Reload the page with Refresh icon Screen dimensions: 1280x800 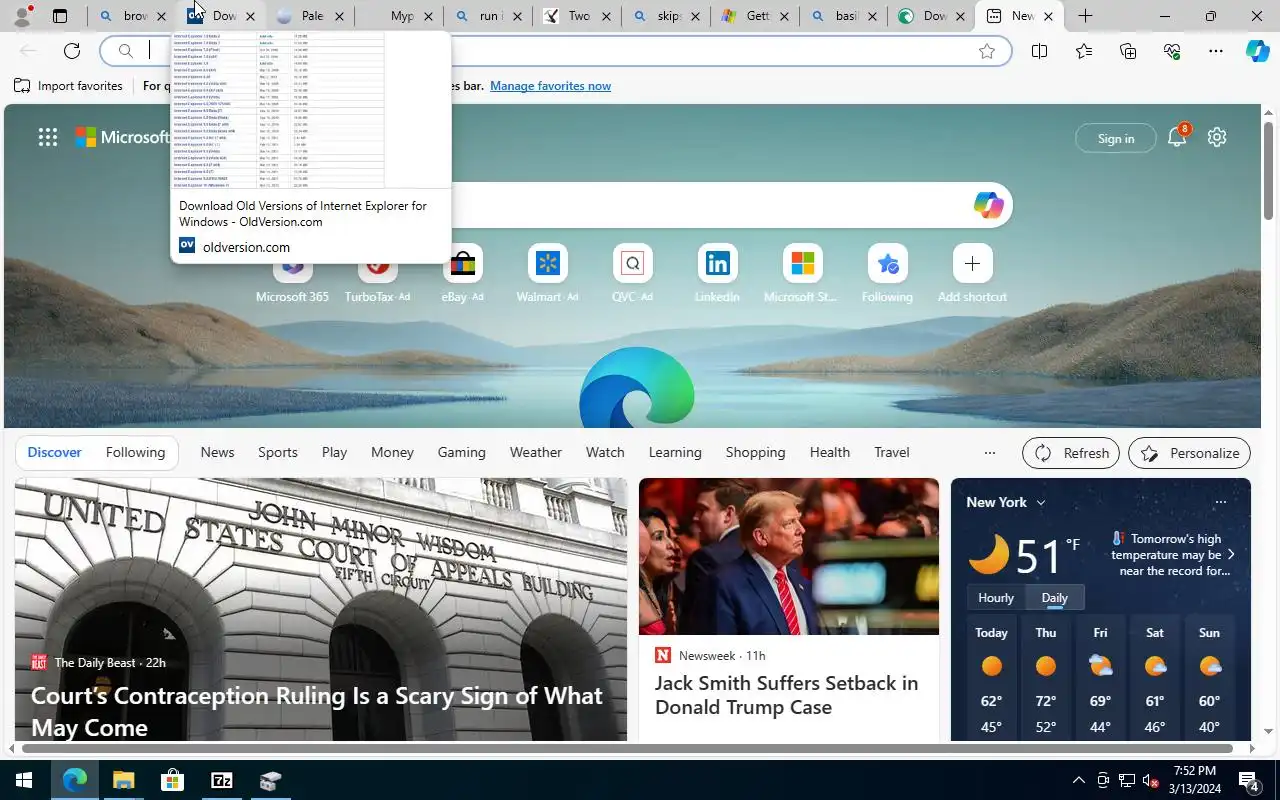coord(72,51)
